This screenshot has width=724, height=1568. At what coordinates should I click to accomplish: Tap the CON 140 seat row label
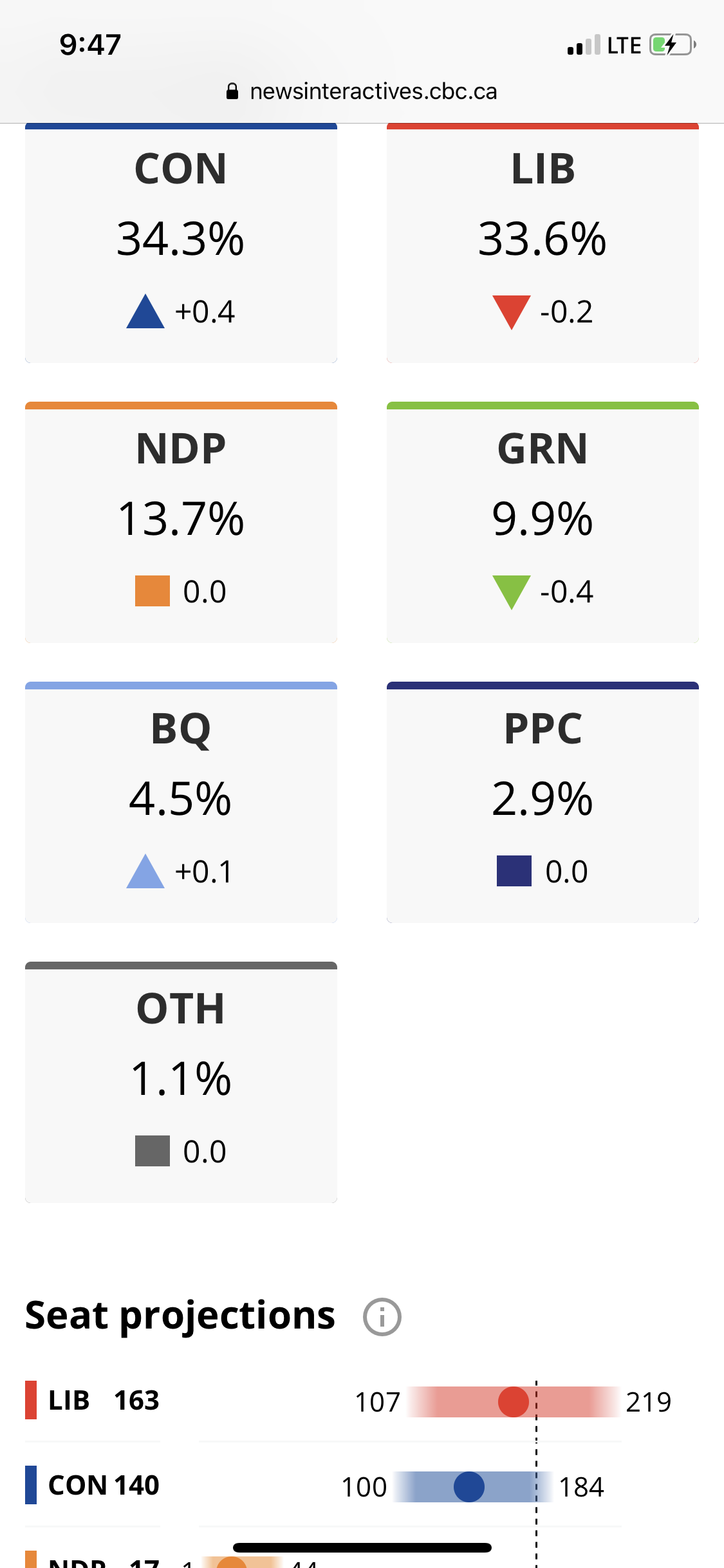(x=104, y=1486)
